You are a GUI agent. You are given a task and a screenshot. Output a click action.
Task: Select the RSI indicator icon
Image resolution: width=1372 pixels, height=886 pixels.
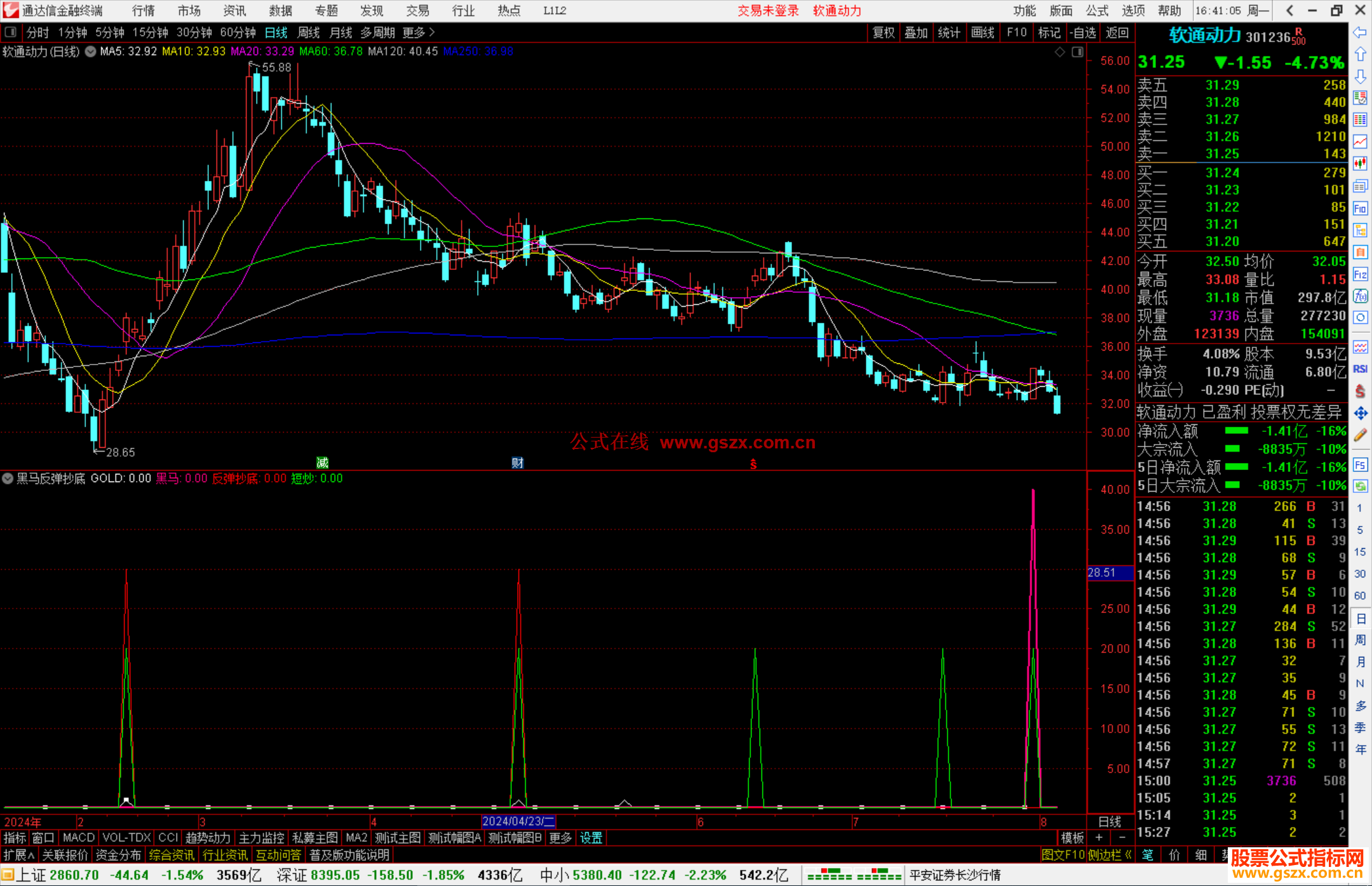pyautogui.click(x=1360, y=369)
